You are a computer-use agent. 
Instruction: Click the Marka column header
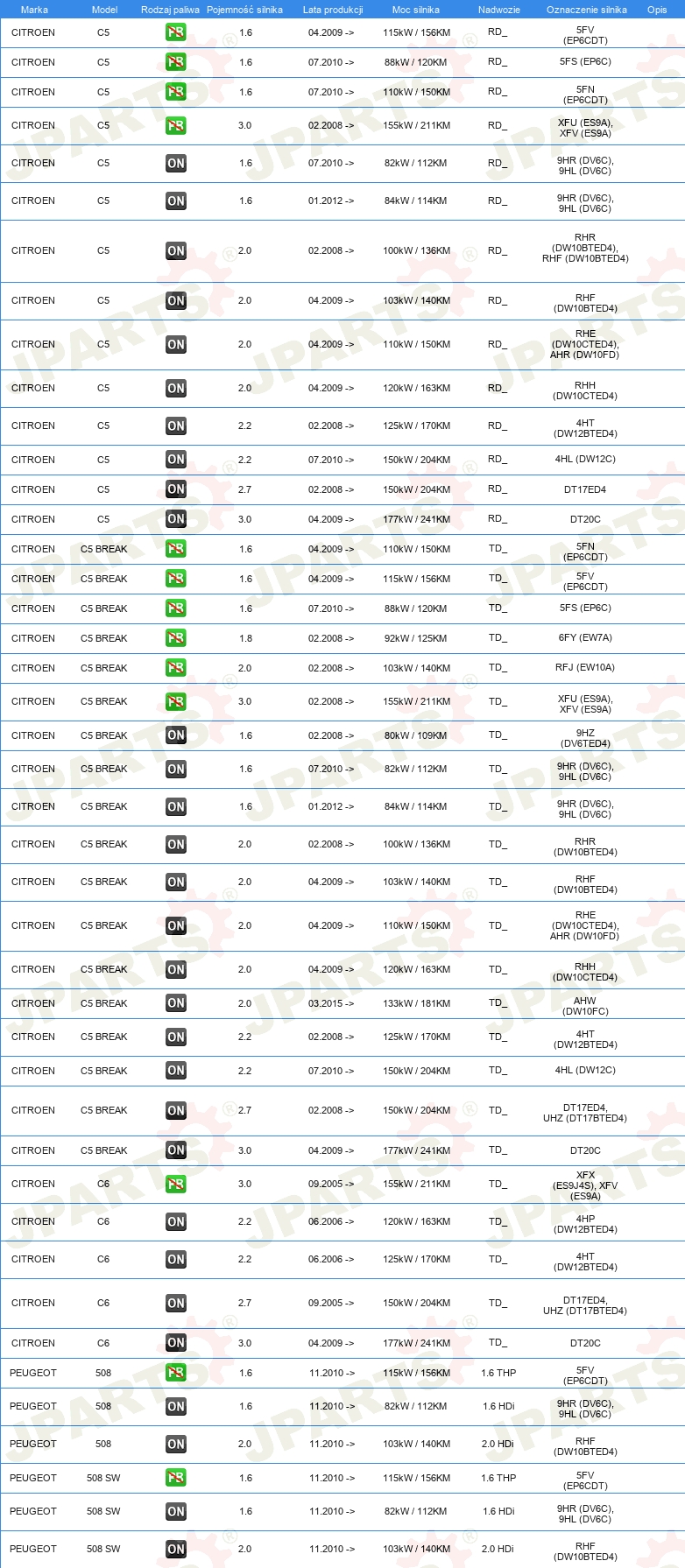pos(34,10)
